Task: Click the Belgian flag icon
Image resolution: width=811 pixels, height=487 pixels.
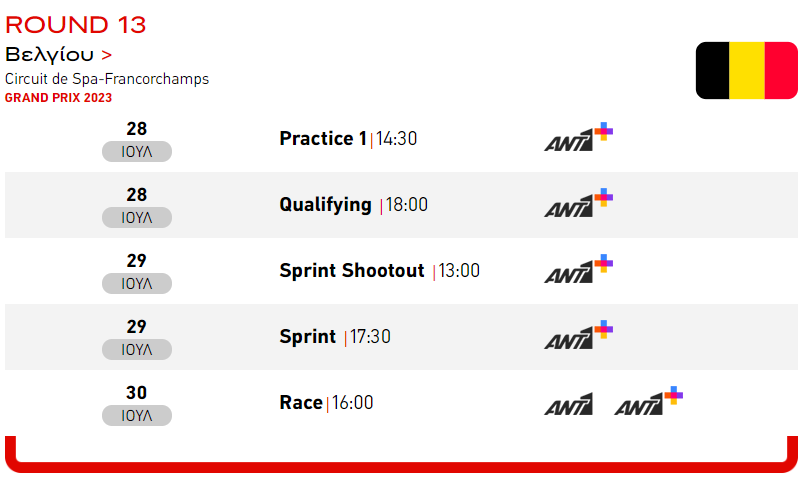Action: [x=746, y=70]
